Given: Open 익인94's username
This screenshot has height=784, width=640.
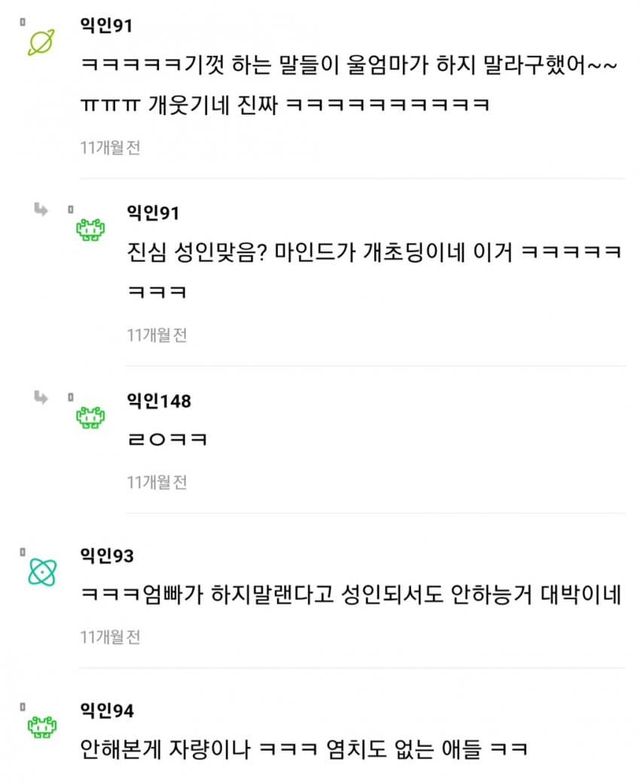Looking at the screenshot, I should click(106, 710).
